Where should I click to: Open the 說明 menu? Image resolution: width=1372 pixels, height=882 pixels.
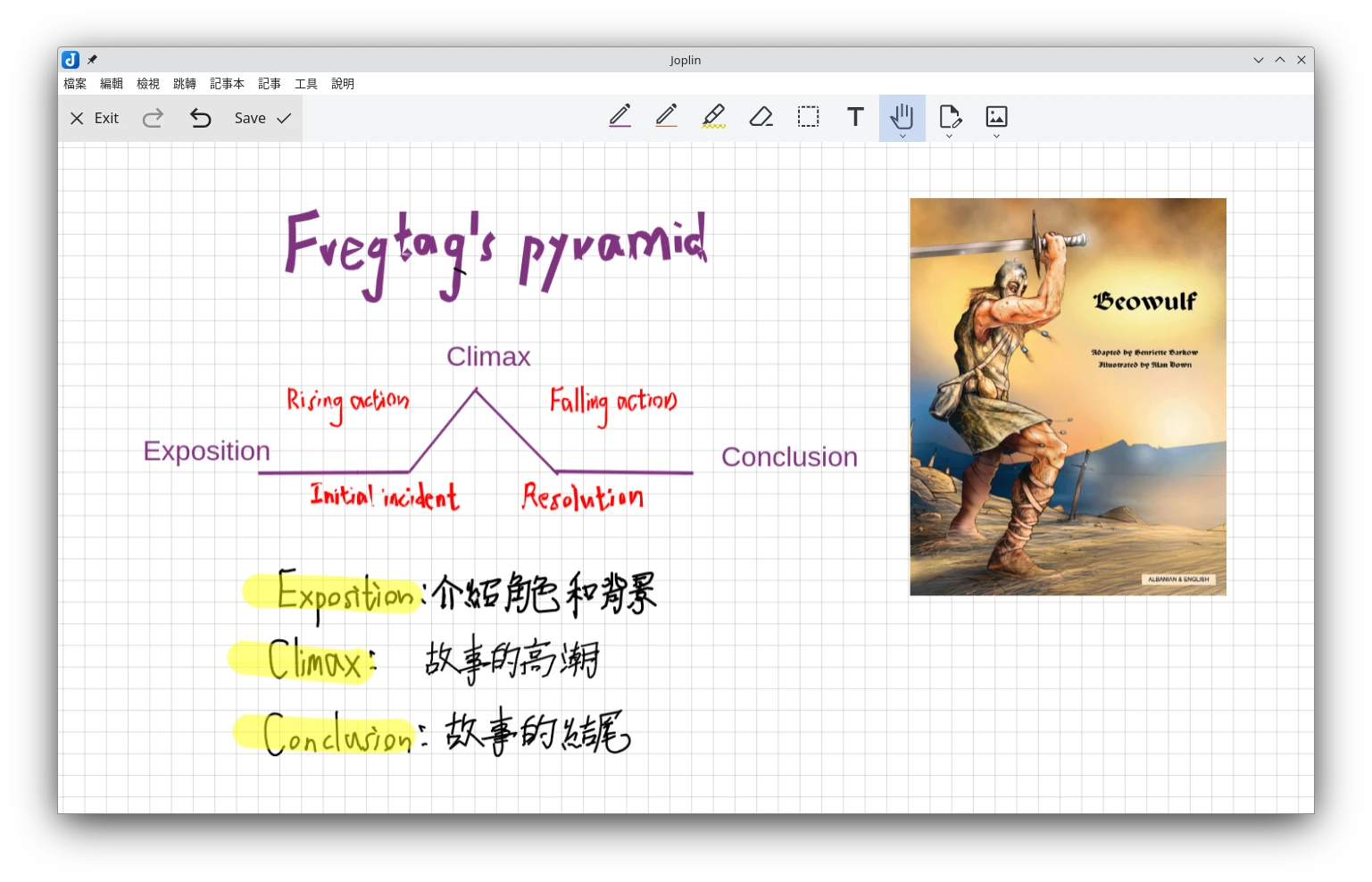click(x=343, y=84)
